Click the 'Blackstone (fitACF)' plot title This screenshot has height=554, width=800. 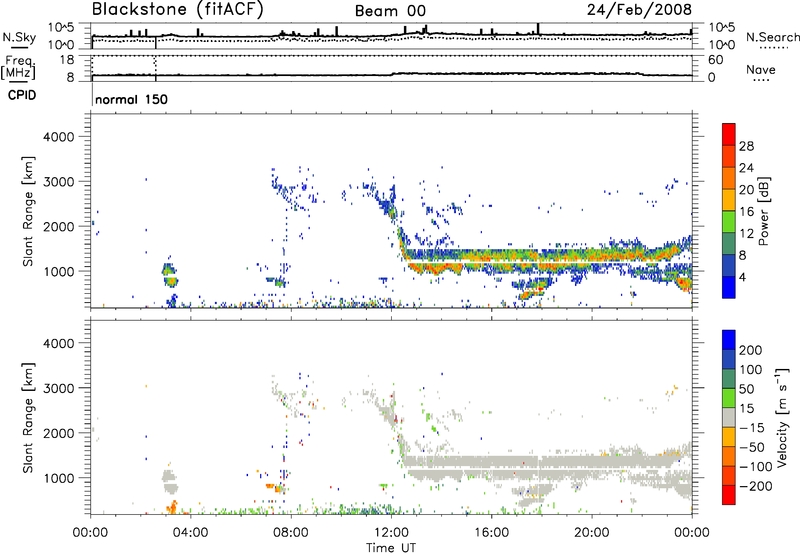pos(178,10)
